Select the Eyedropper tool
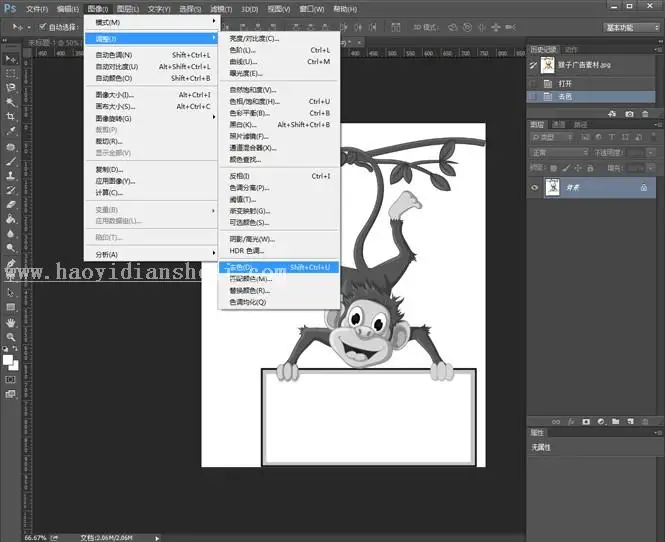Image resolution: width=665 pixels, height=542 pixels. (x=11, y=131)
